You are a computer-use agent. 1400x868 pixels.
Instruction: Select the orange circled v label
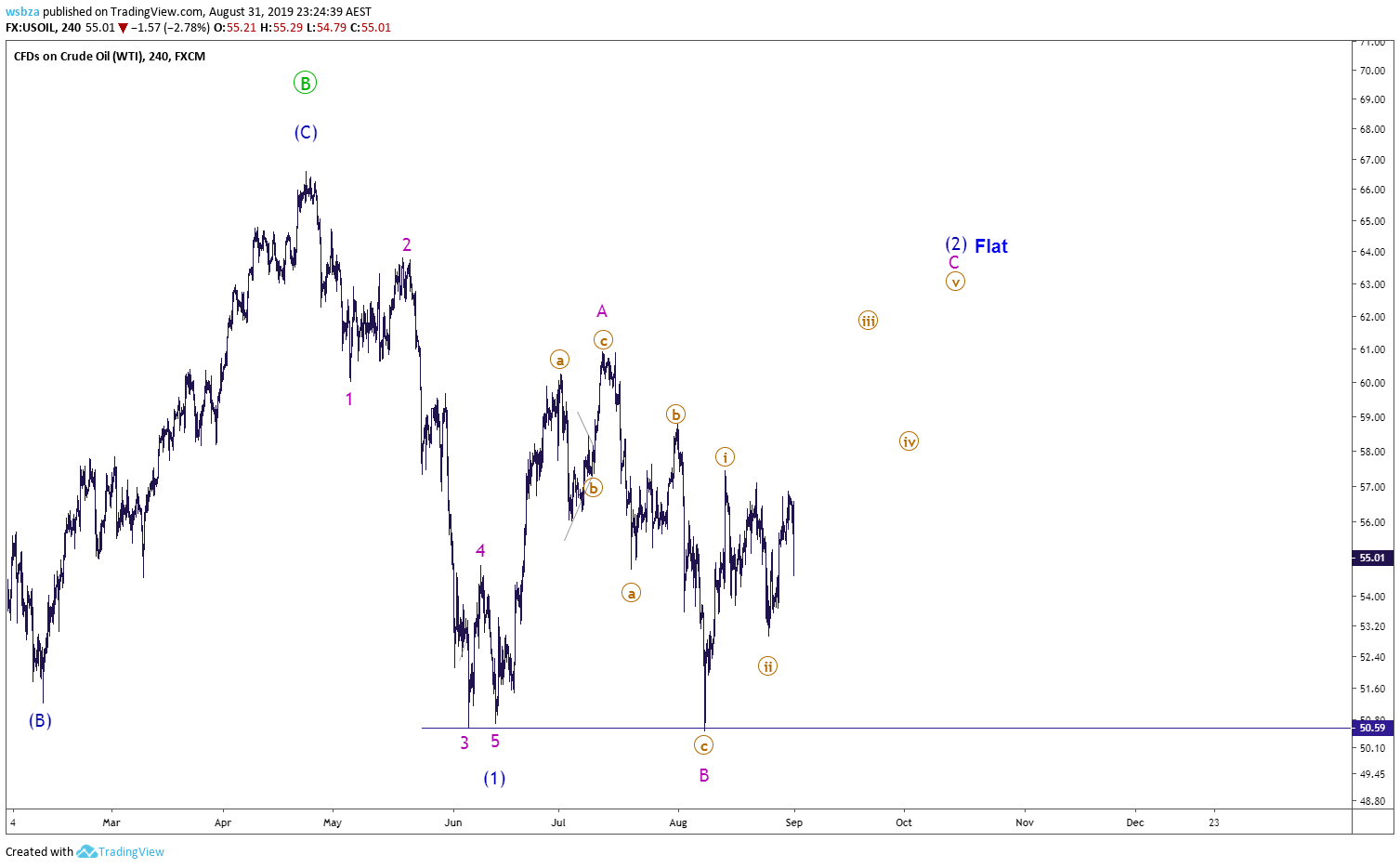(x=955, y=282)
